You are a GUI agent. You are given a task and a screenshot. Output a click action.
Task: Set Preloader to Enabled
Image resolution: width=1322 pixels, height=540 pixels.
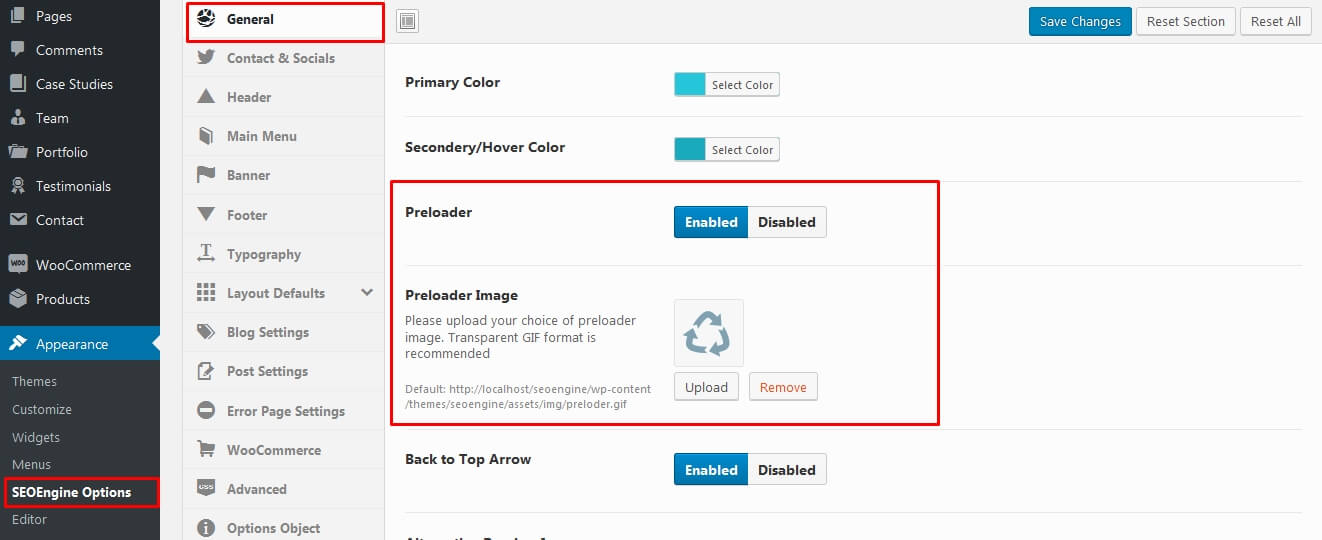711,222
